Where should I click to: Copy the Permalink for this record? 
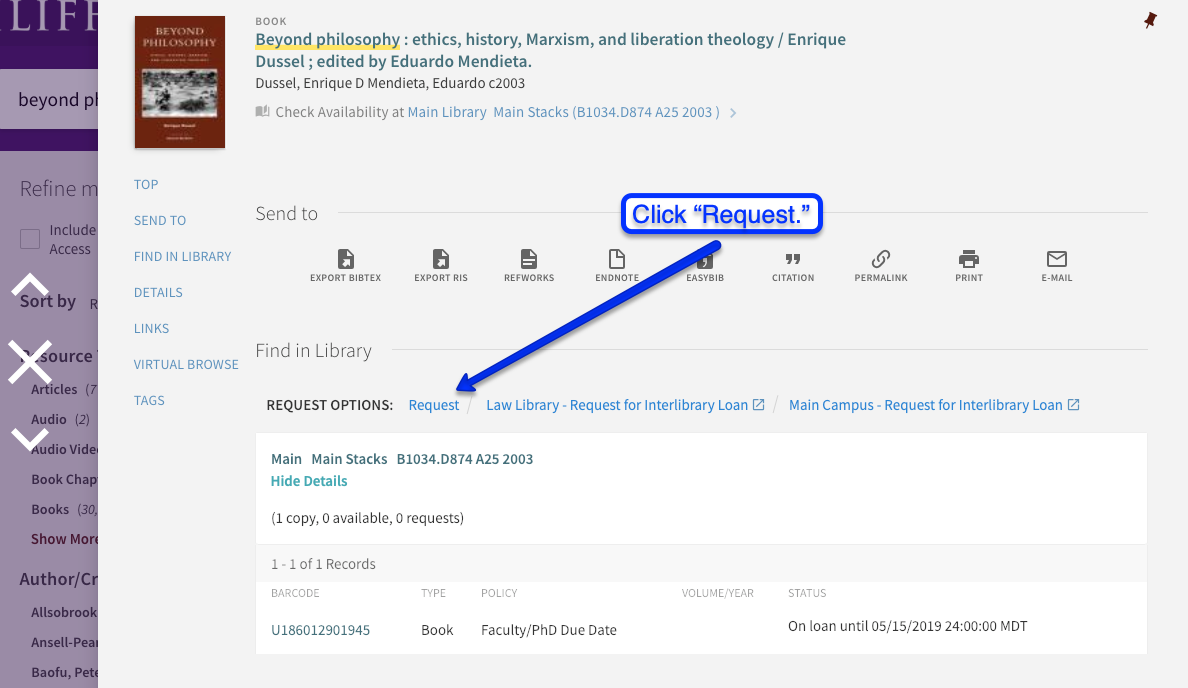(x=881, y=260)
